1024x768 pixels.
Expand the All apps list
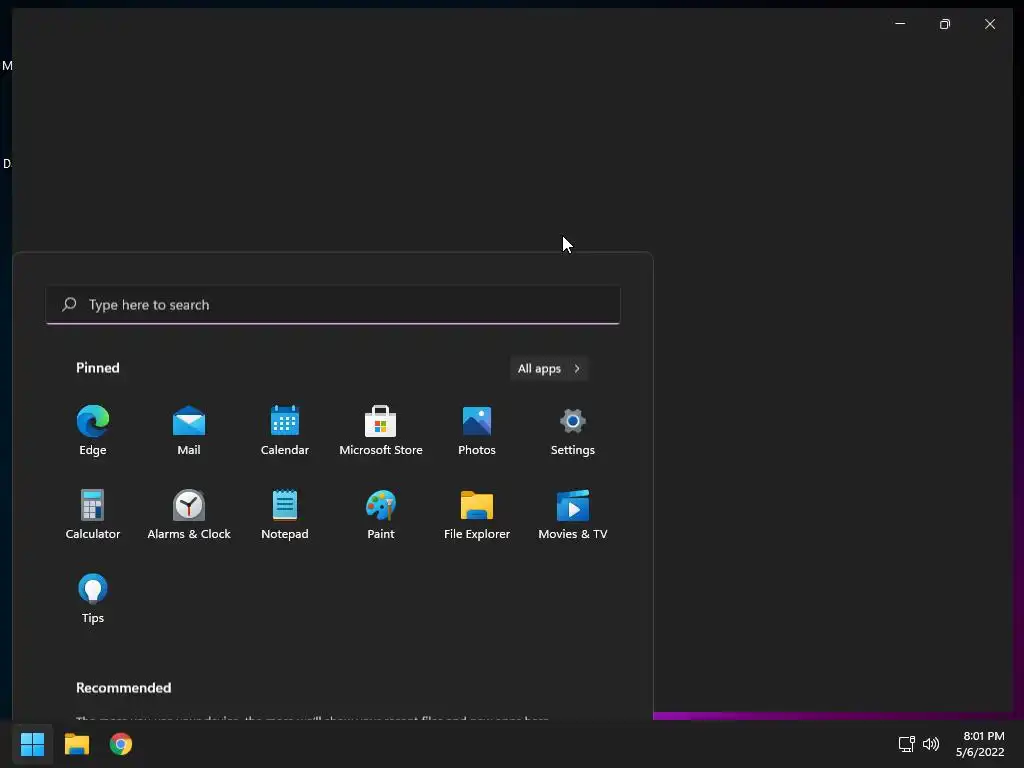[x=549, y=368]
